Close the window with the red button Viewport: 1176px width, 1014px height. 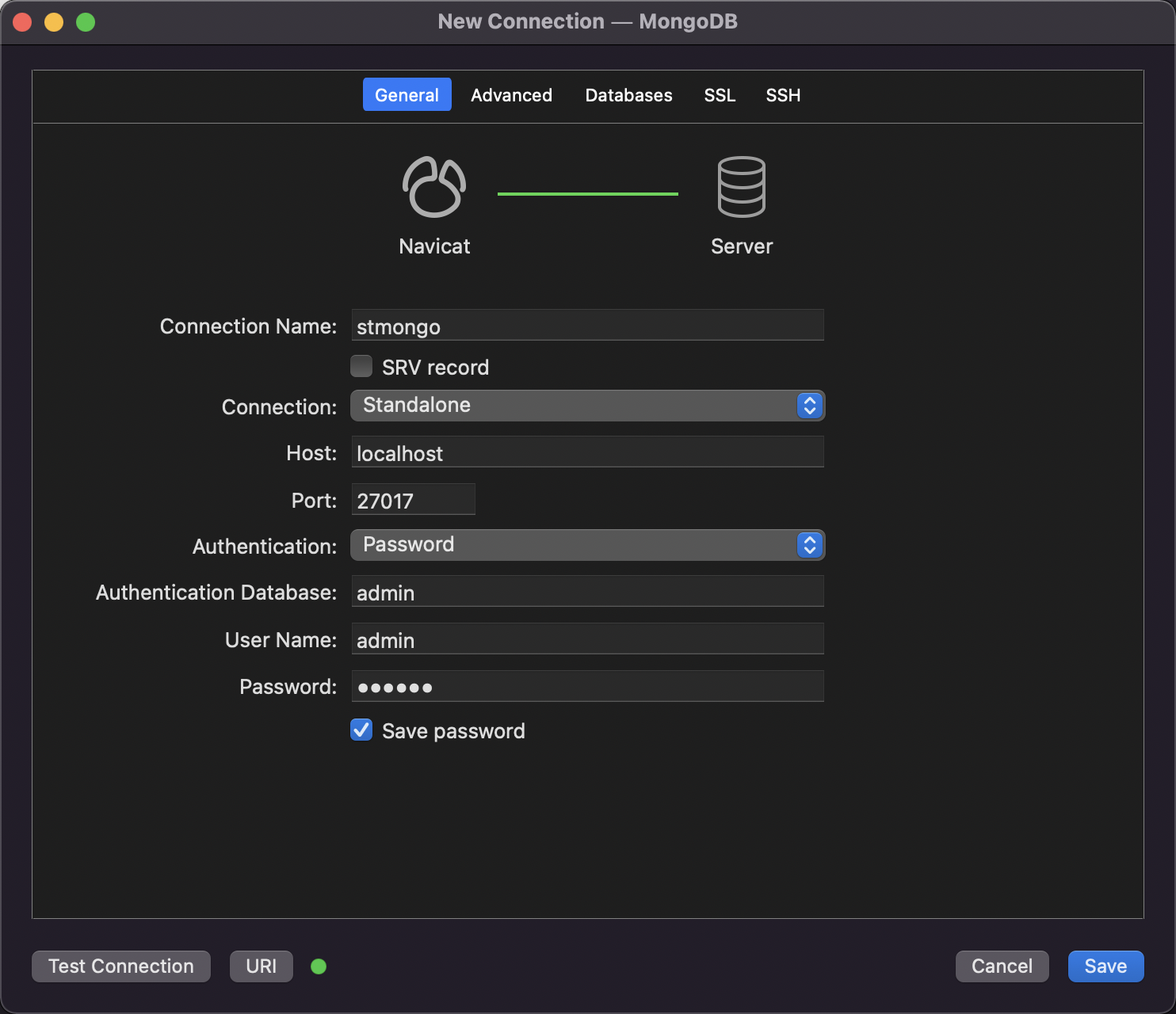(22, 22)
